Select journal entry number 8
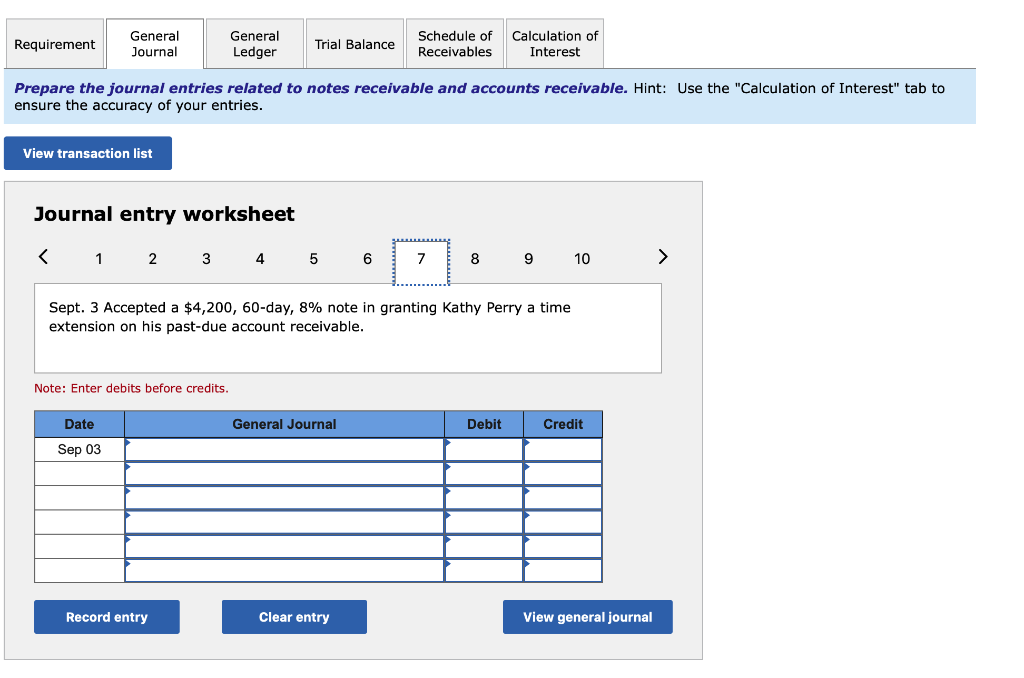The width and height of the screenshot is (1024, 678). 475,259
